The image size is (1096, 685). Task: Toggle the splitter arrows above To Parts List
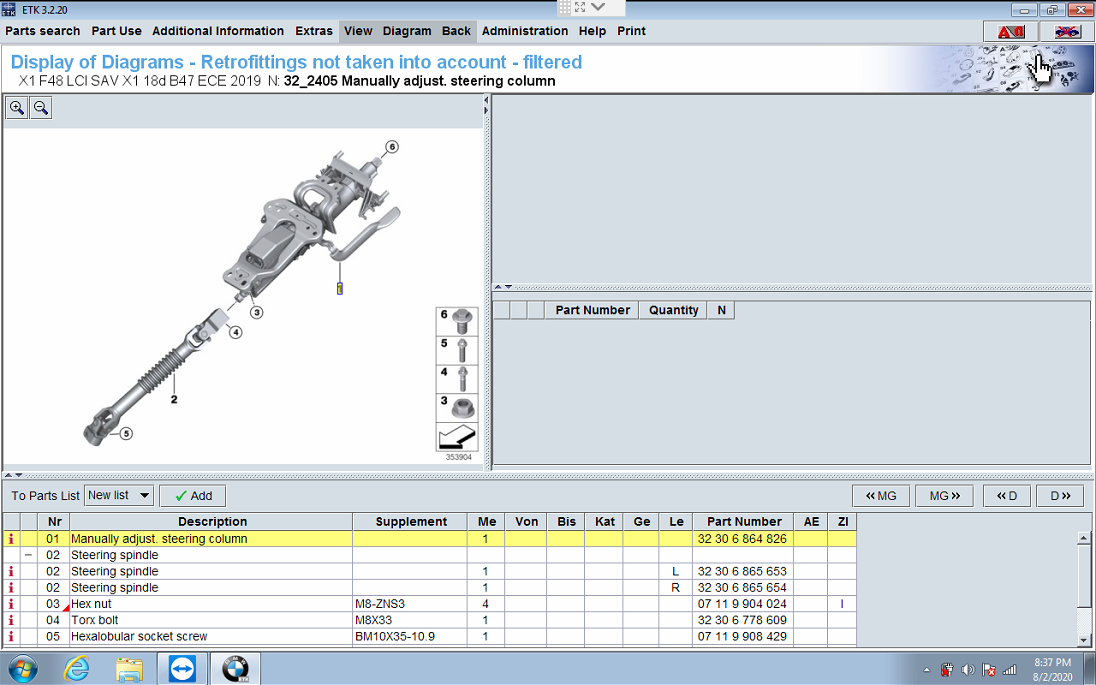coord(14,475)
